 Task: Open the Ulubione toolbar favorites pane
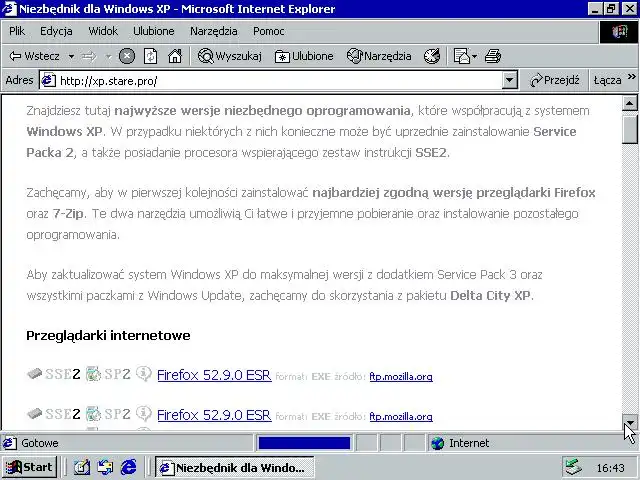[304, 56]
